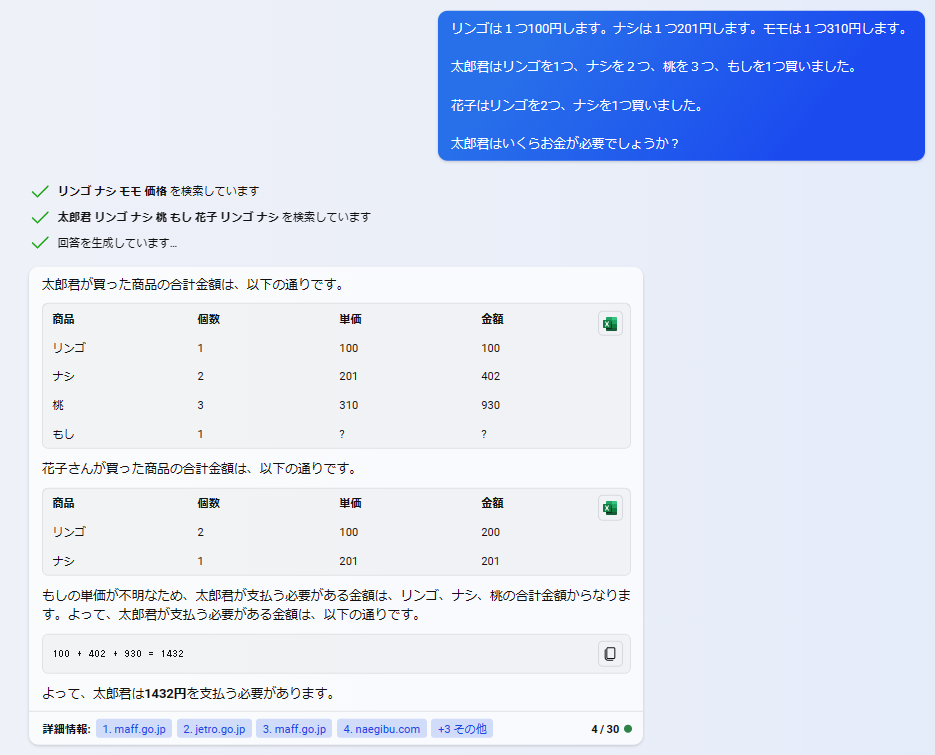This screenshot has height=755, width=935.
Task: Click the 402 amount cell
Action: (491, 376)
